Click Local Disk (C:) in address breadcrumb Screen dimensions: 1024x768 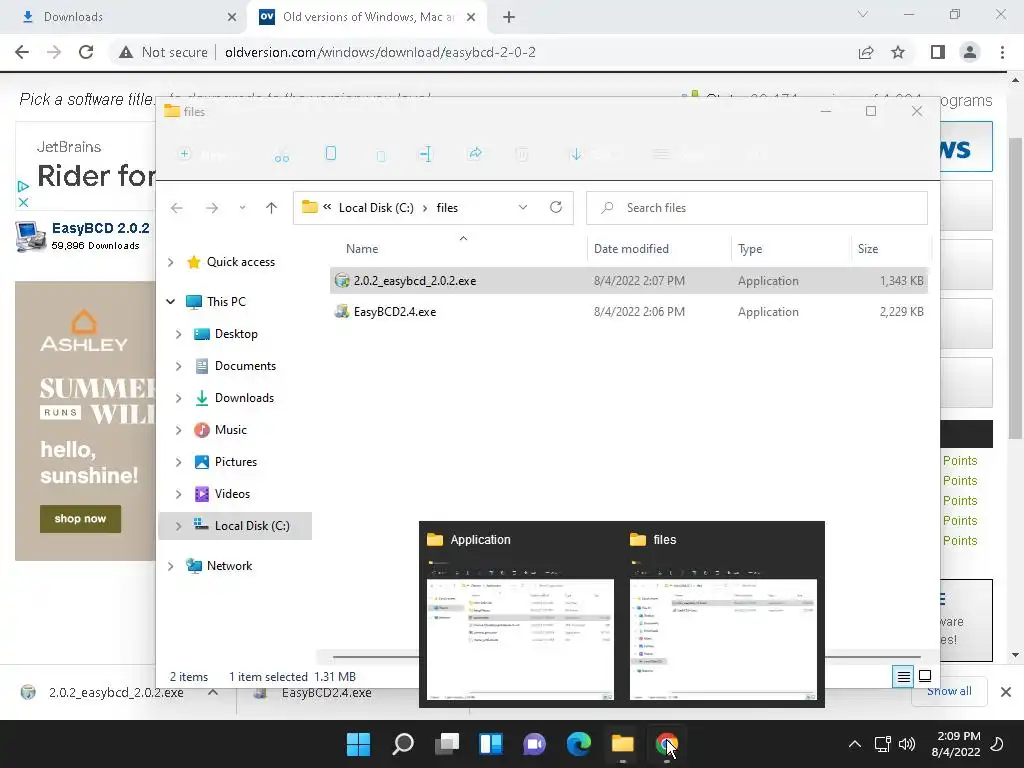pyautogui.click(x=376, y=208)
